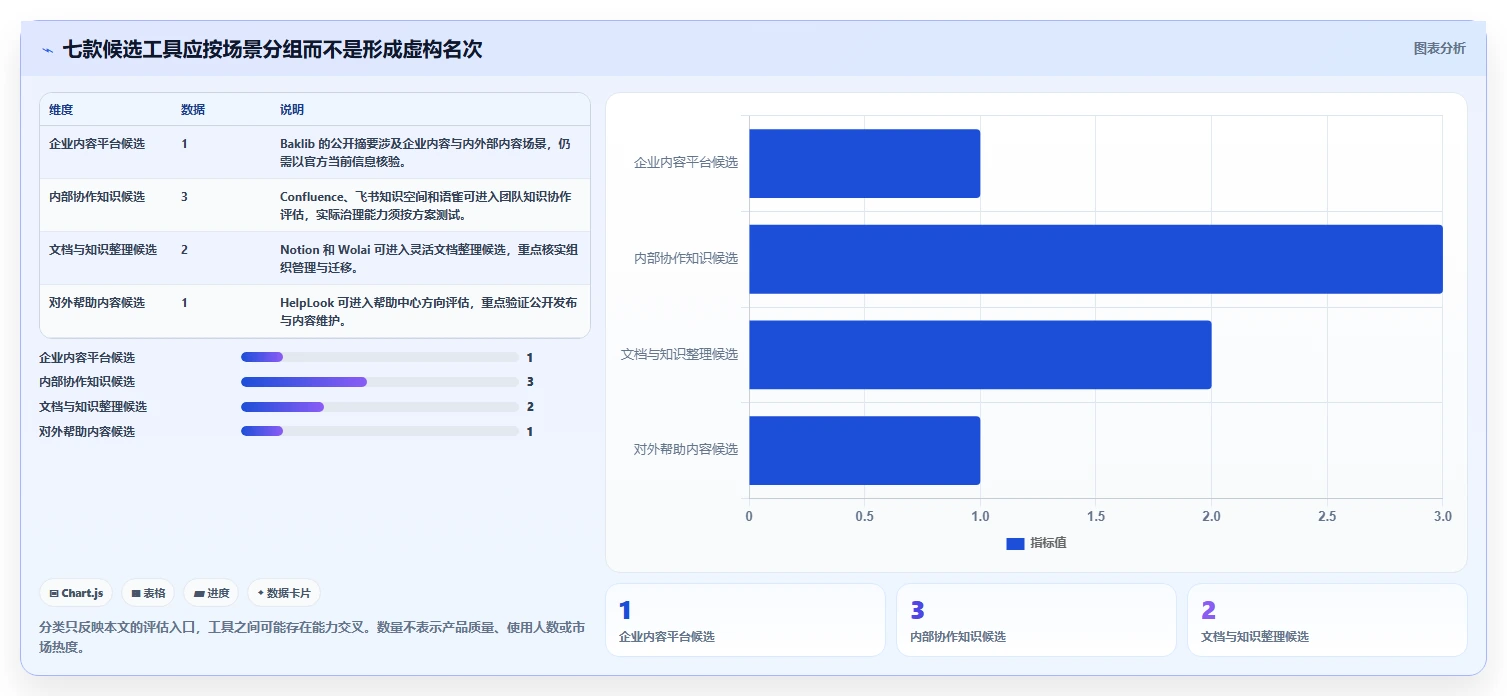Click the x-axis tick value 2.5

pyautogui.click(x=1327, y=516)
